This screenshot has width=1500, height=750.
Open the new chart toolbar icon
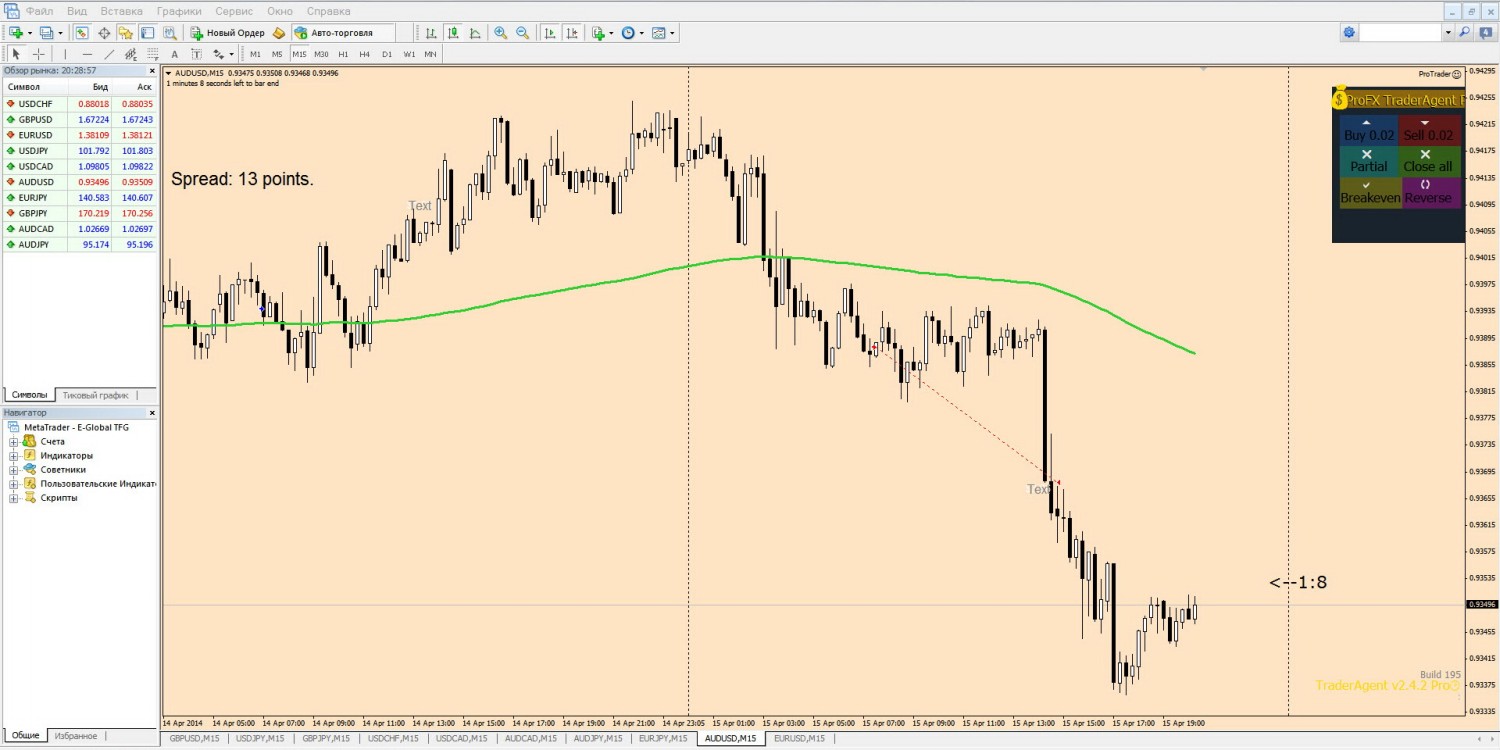click(x=16, y=33)
